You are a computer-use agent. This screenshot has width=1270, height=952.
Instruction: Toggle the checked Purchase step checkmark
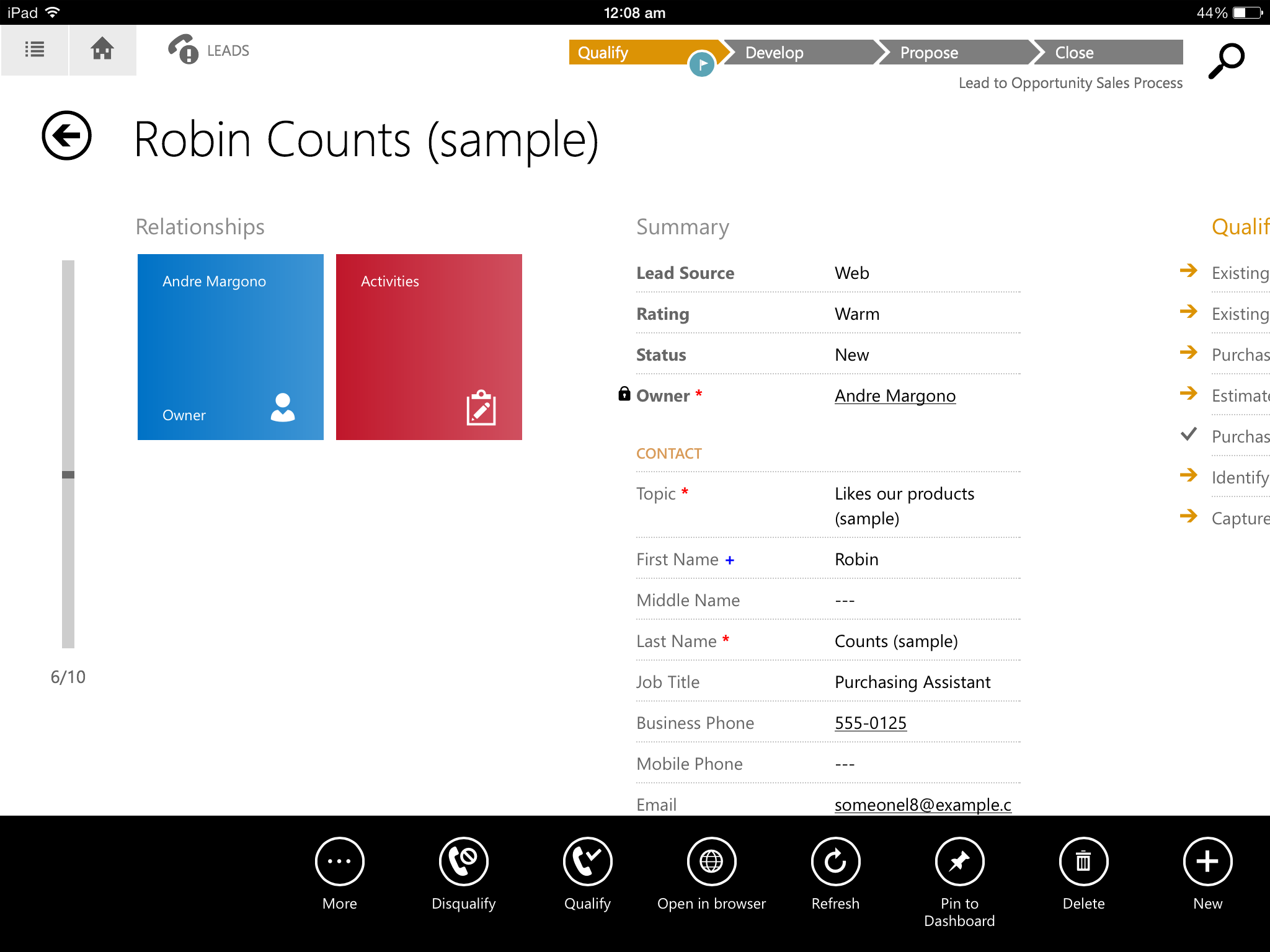[1188, 435]
